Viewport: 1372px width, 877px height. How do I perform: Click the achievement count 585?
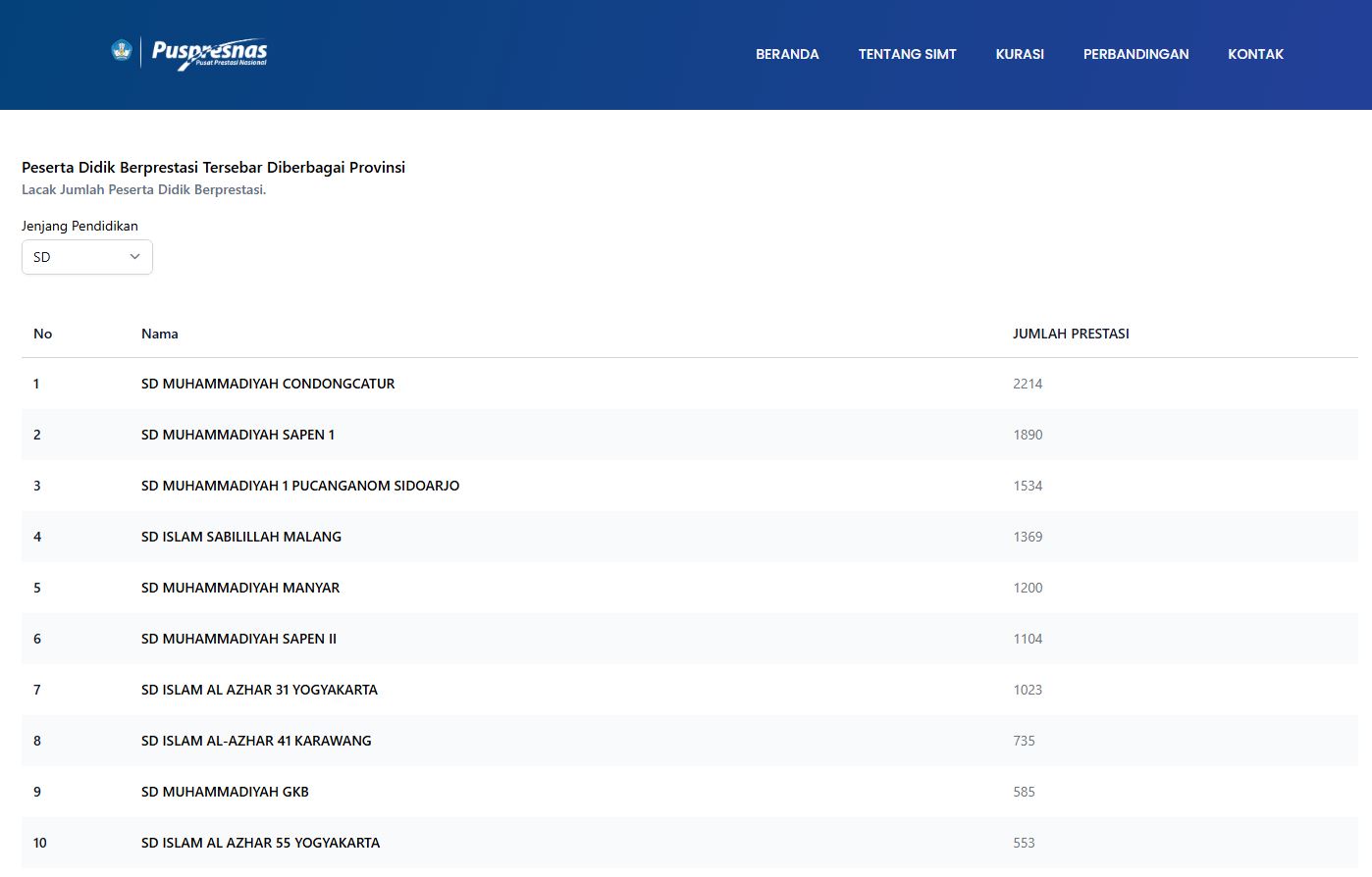click(1024, 792)
